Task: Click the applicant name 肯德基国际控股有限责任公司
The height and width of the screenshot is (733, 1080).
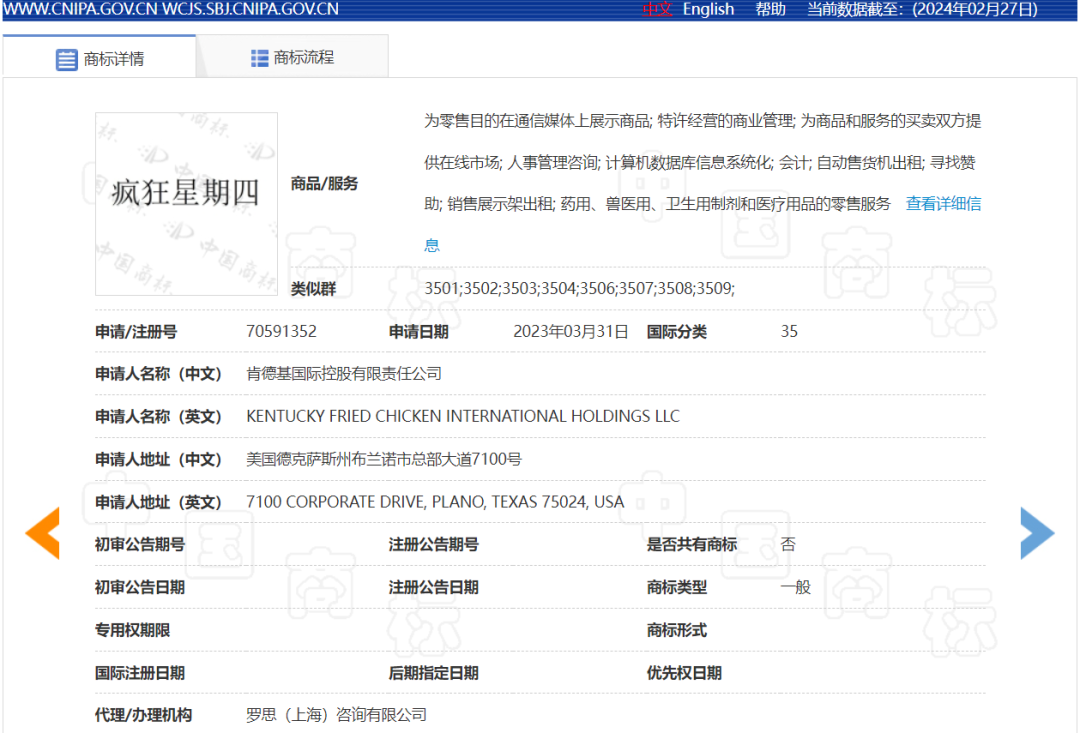Action: click(x=342, y=373)
